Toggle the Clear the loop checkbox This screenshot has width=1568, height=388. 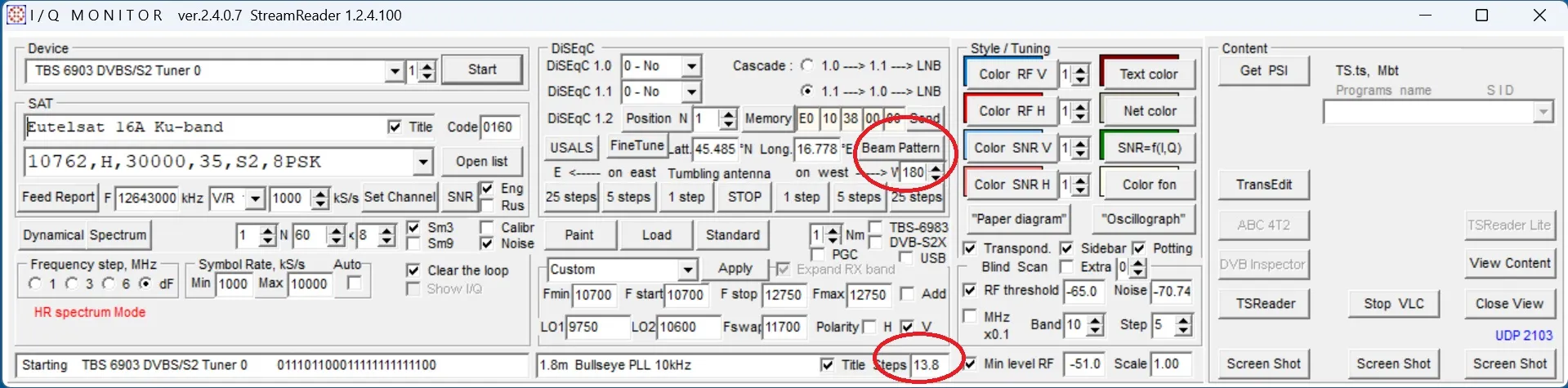click(x=413, y=270)
